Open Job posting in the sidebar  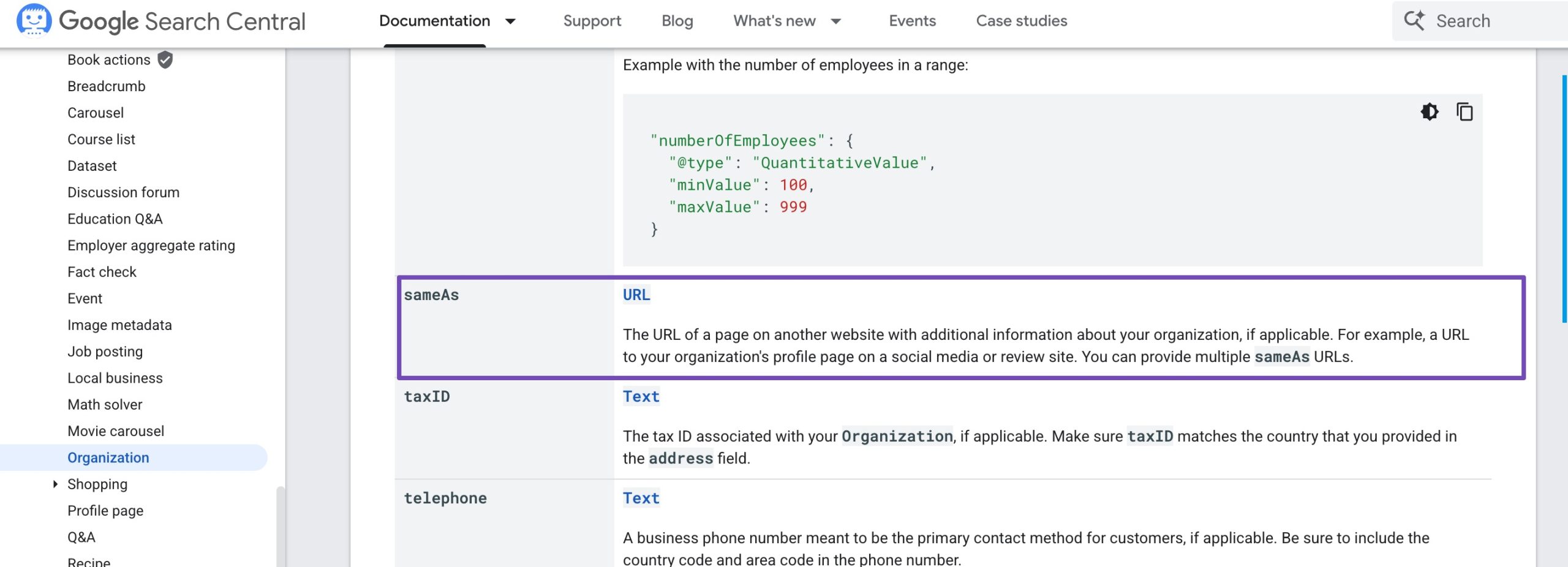(105, 351)
